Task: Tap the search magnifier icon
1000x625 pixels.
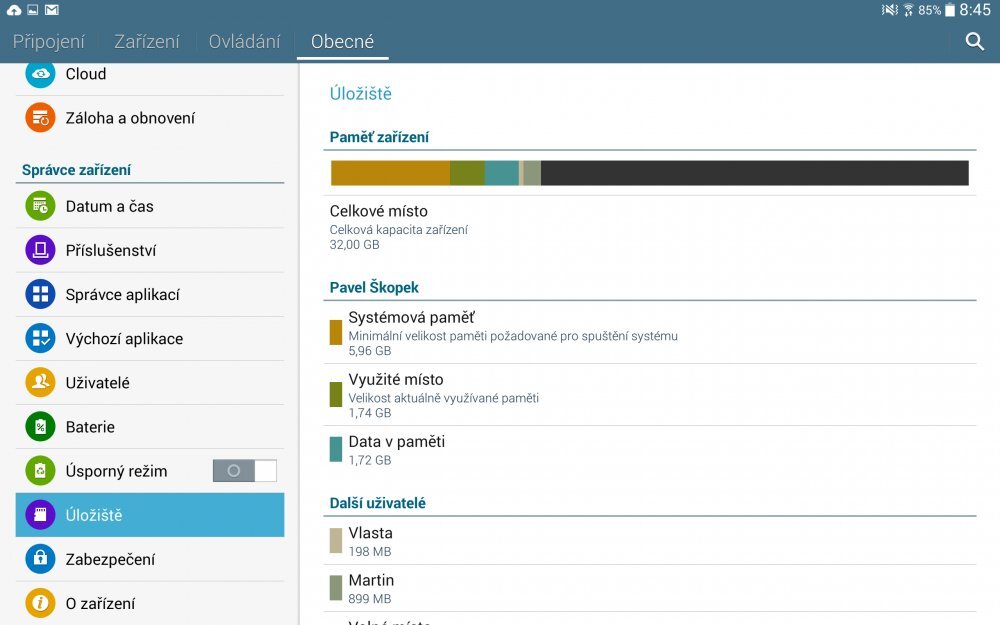Action: click(x=974, y=42)
